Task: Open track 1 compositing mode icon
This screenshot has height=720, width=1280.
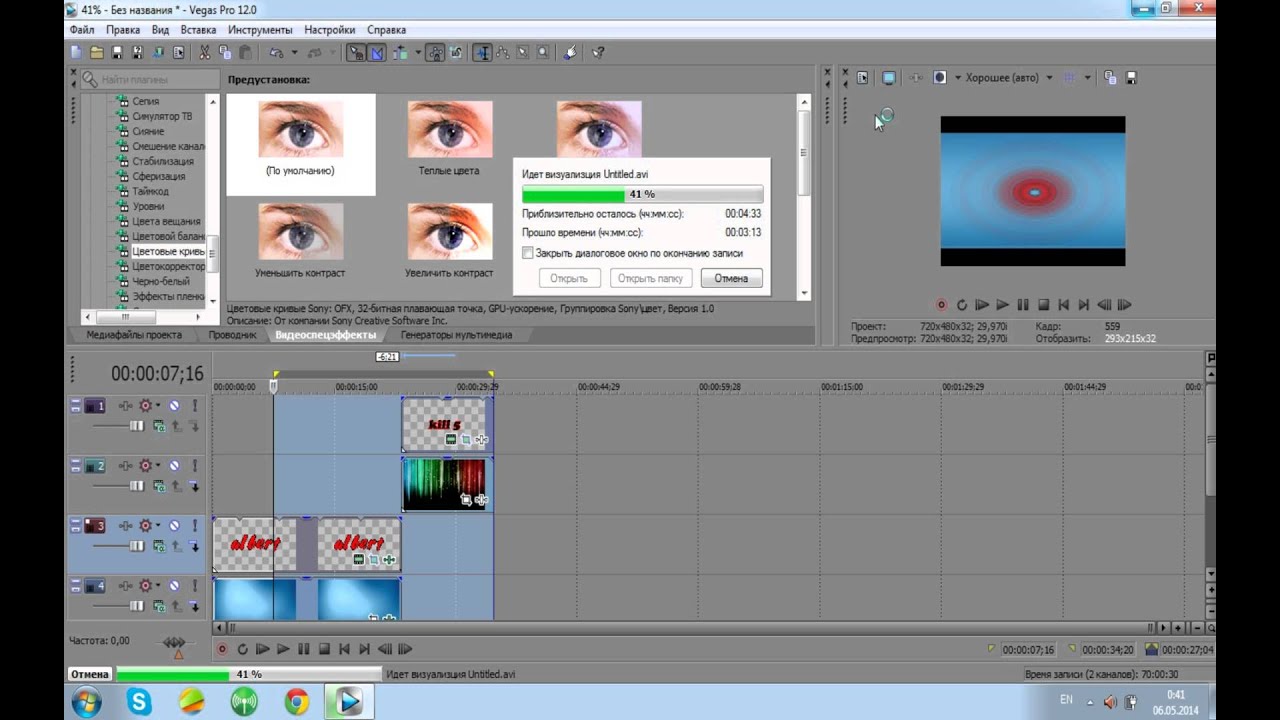Action: tap(159, 426)
